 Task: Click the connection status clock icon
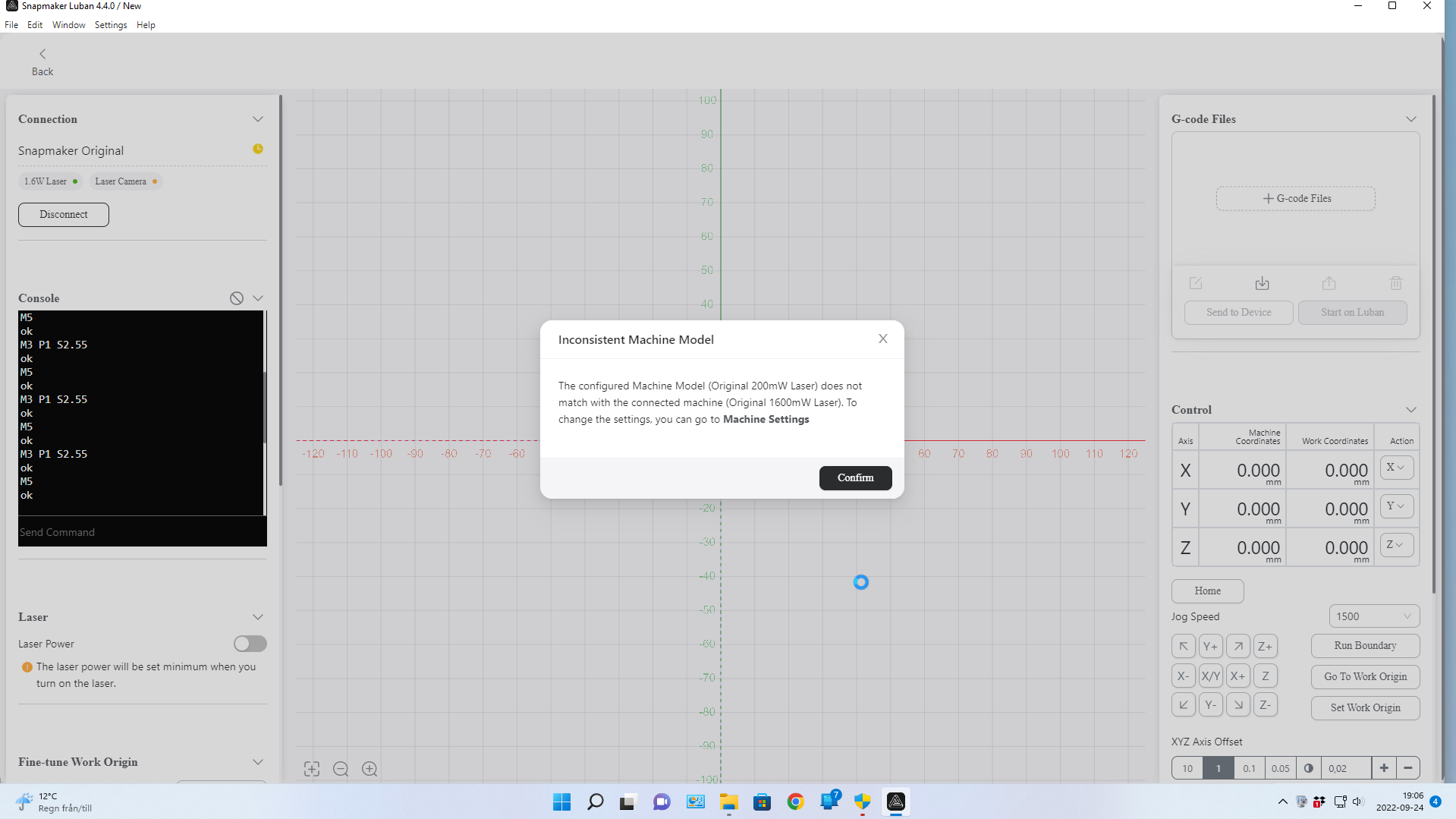tap(258, 149)
